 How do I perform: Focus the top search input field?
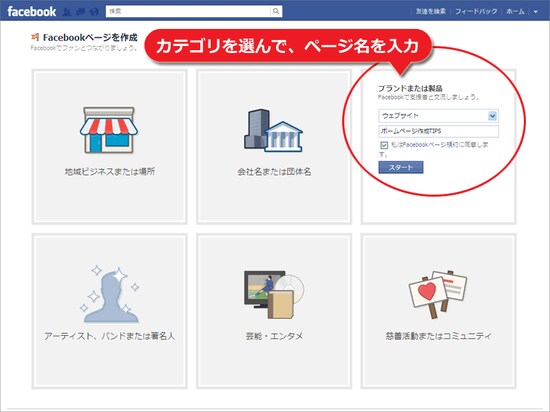pyautogui.click(x=188, y=11)
